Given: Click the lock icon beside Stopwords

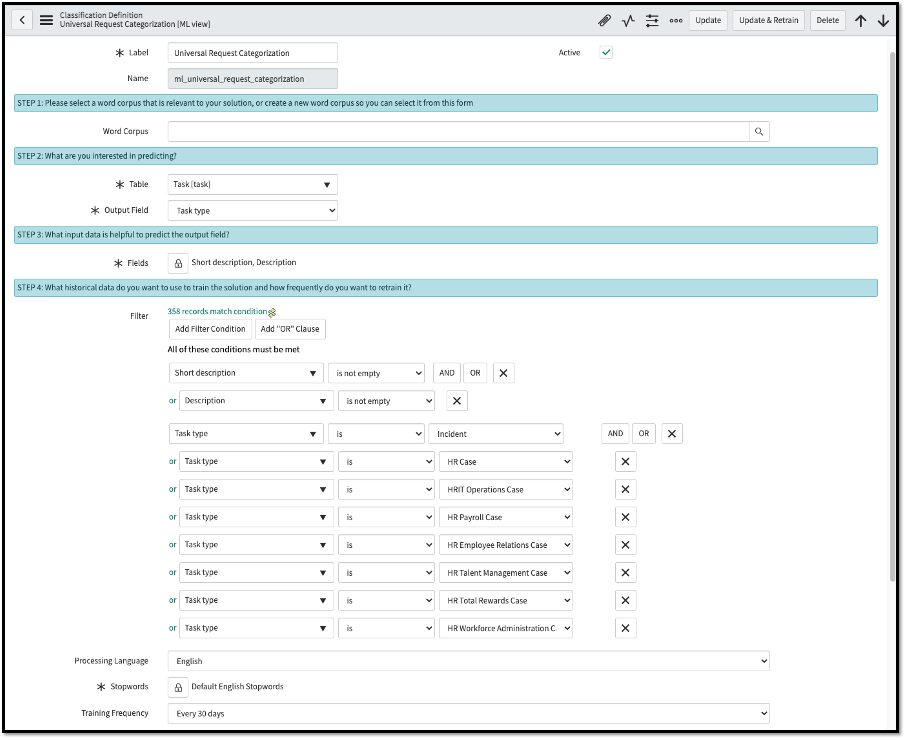Looking at the screenshot, I should point(178,687).
